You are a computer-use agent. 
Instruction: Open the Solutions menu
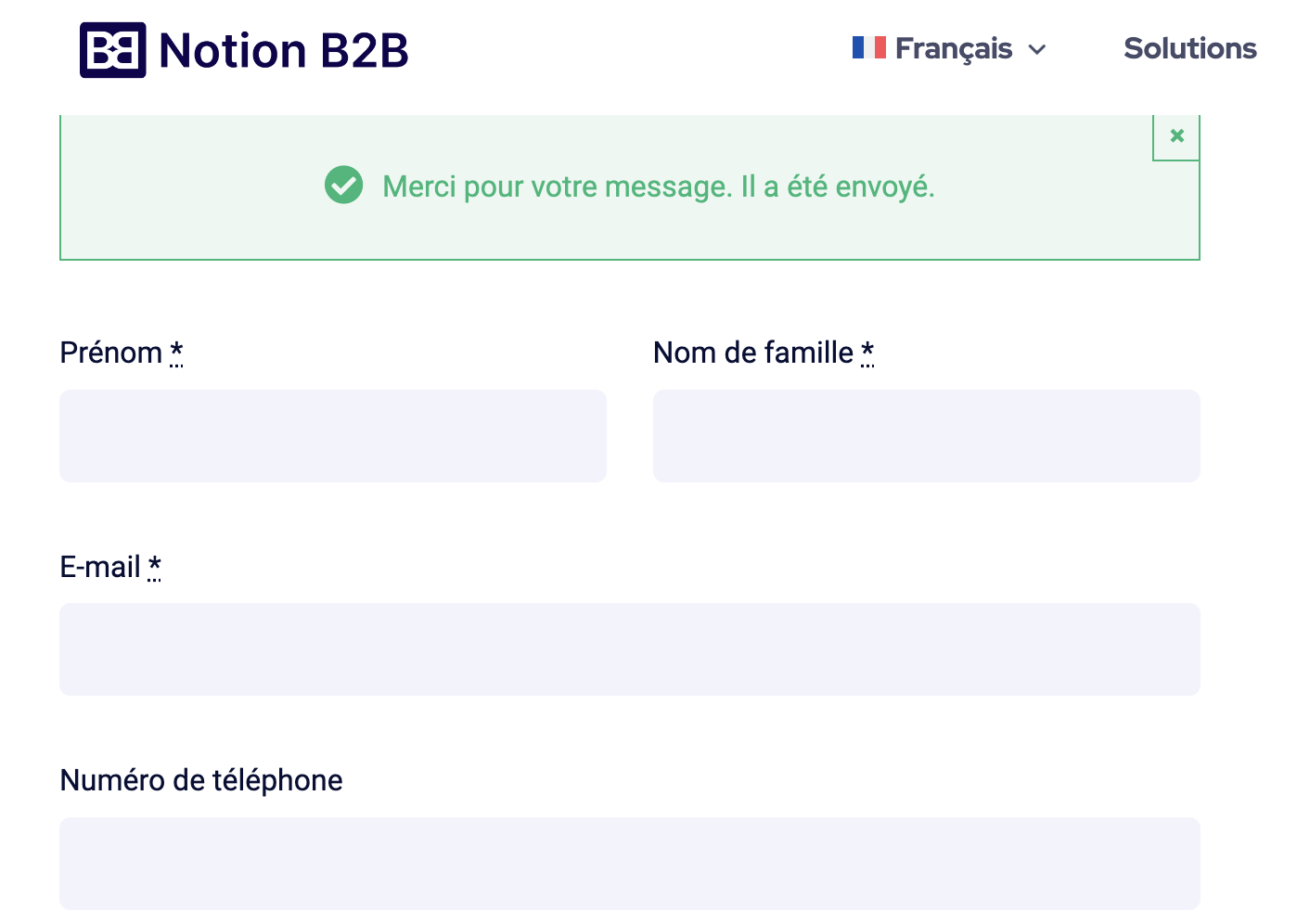tap(1189, 48)
